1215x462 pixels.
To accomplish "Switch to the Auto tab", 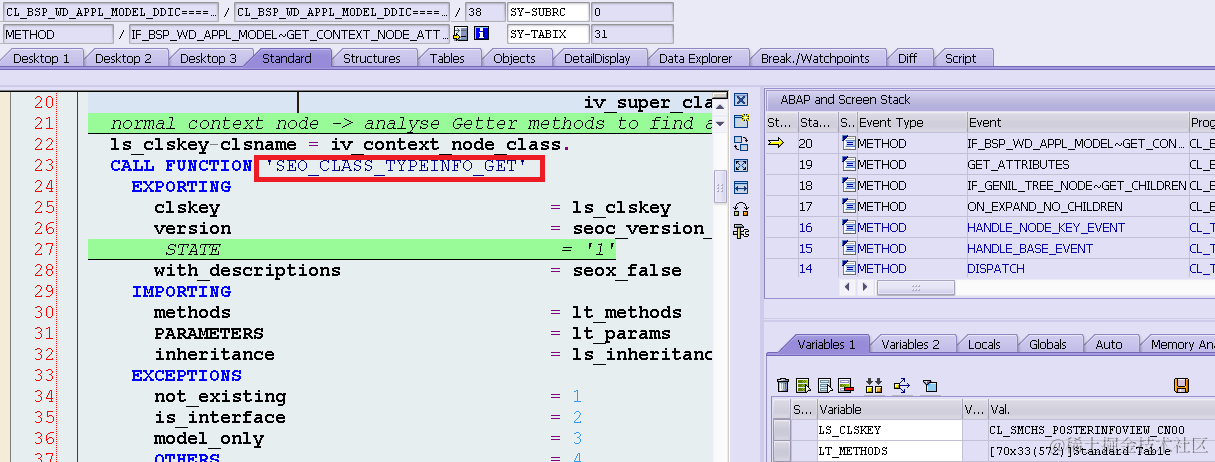I will tap(1109, 344).
